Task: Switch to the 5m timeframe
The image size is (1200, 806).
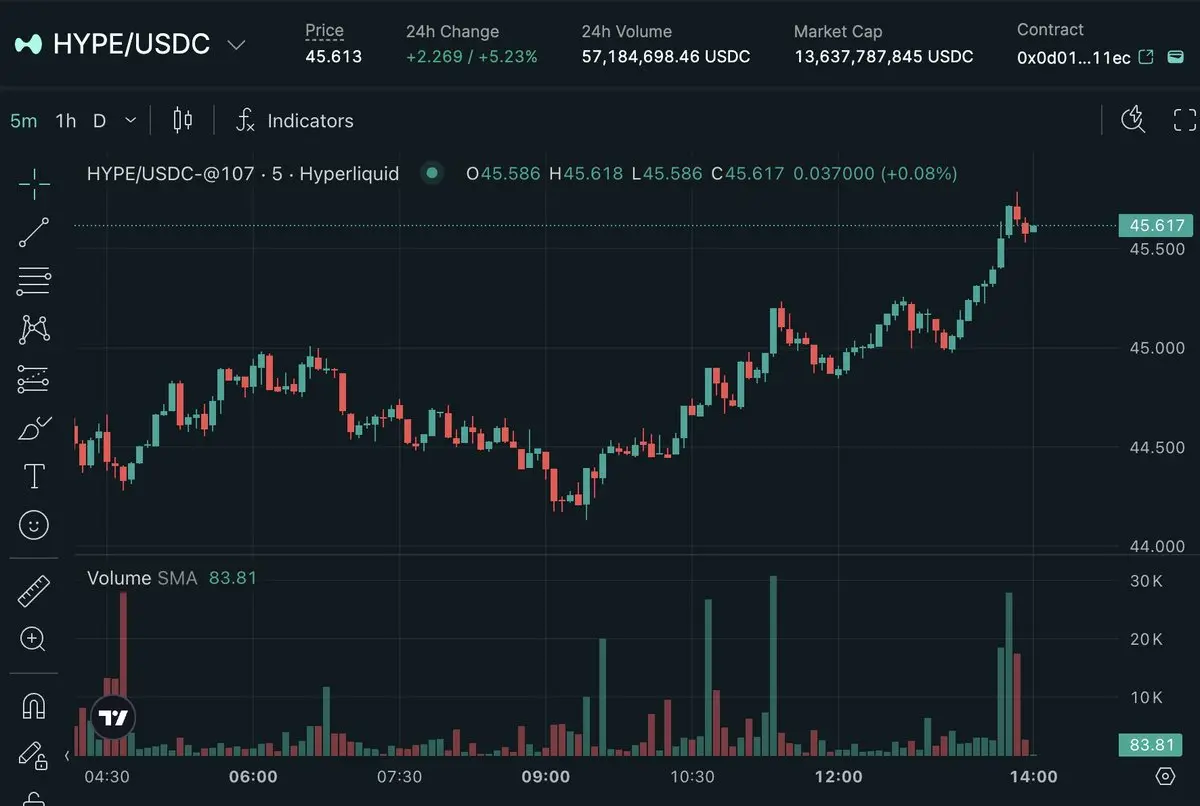Action: 24,121
